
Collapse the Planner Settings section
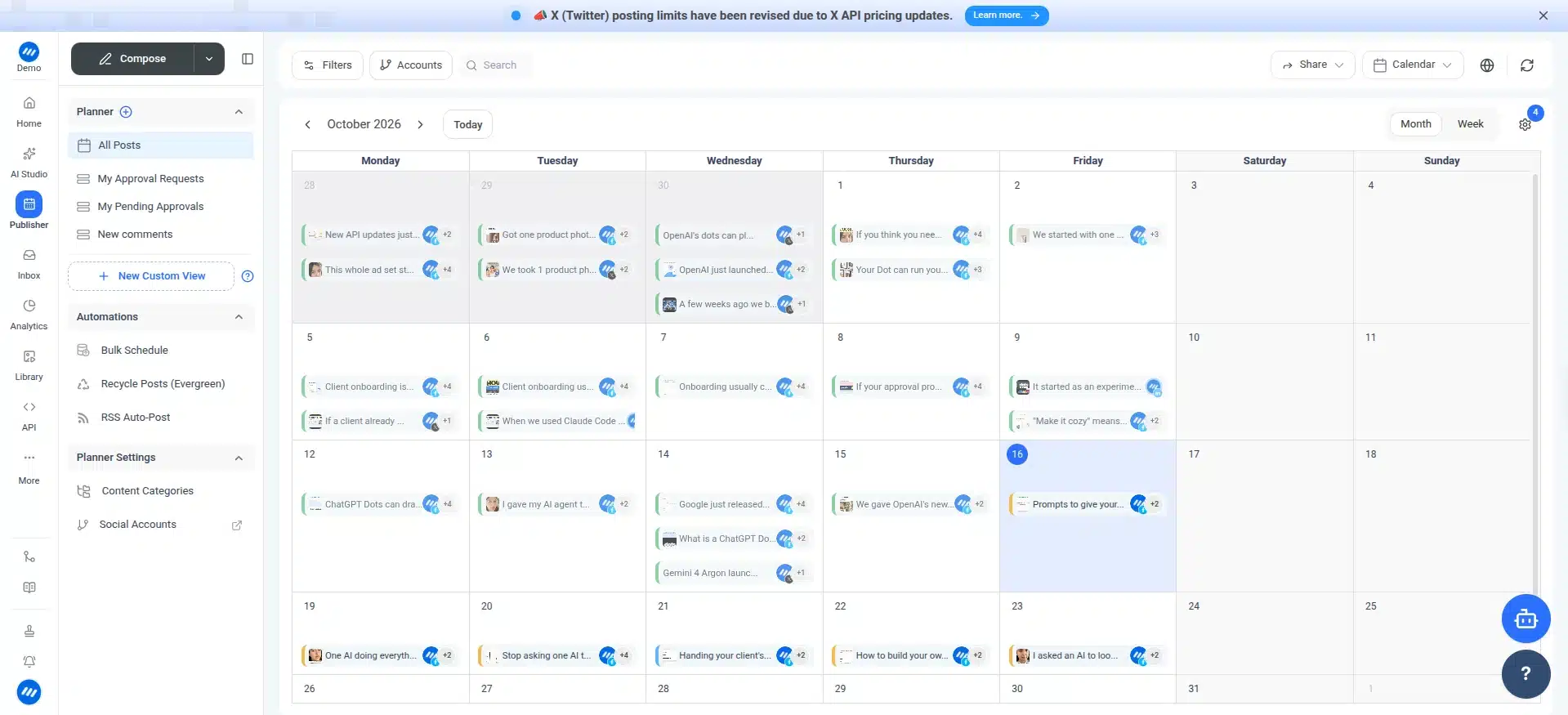click(x=239, y=458)
